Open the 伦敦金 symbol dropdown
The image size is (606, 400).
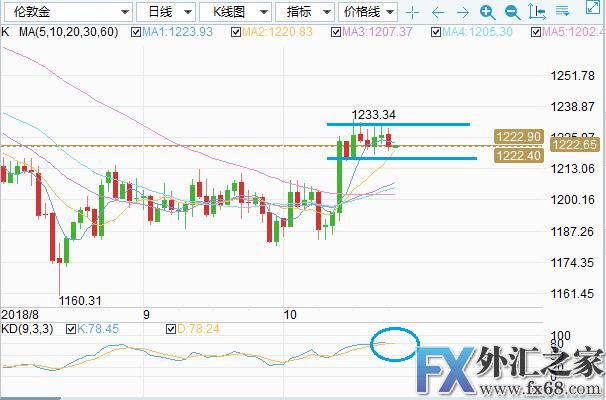(x=66, y=13)
